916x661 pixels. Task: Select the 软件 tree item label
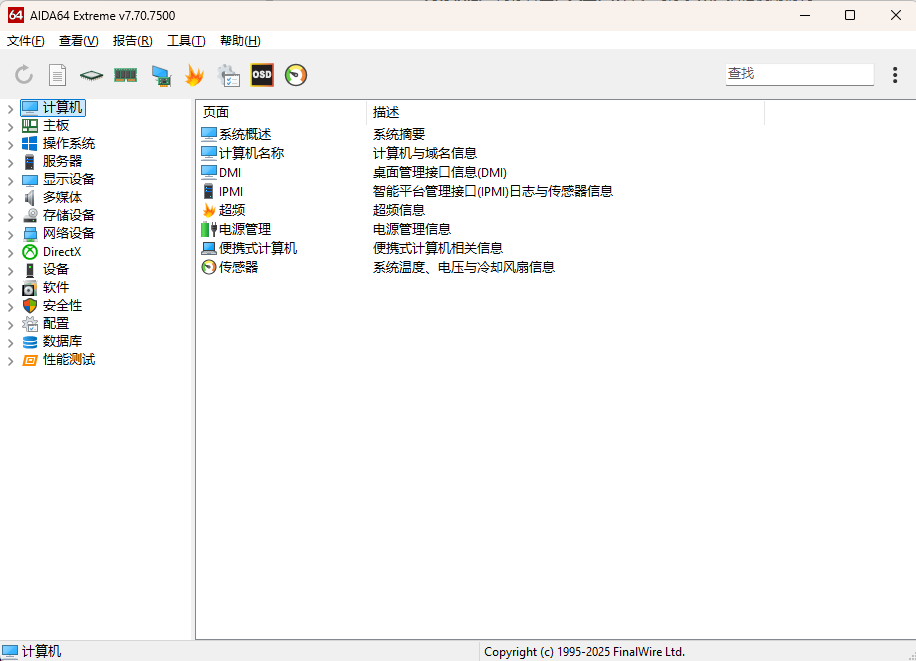point(55,288)
